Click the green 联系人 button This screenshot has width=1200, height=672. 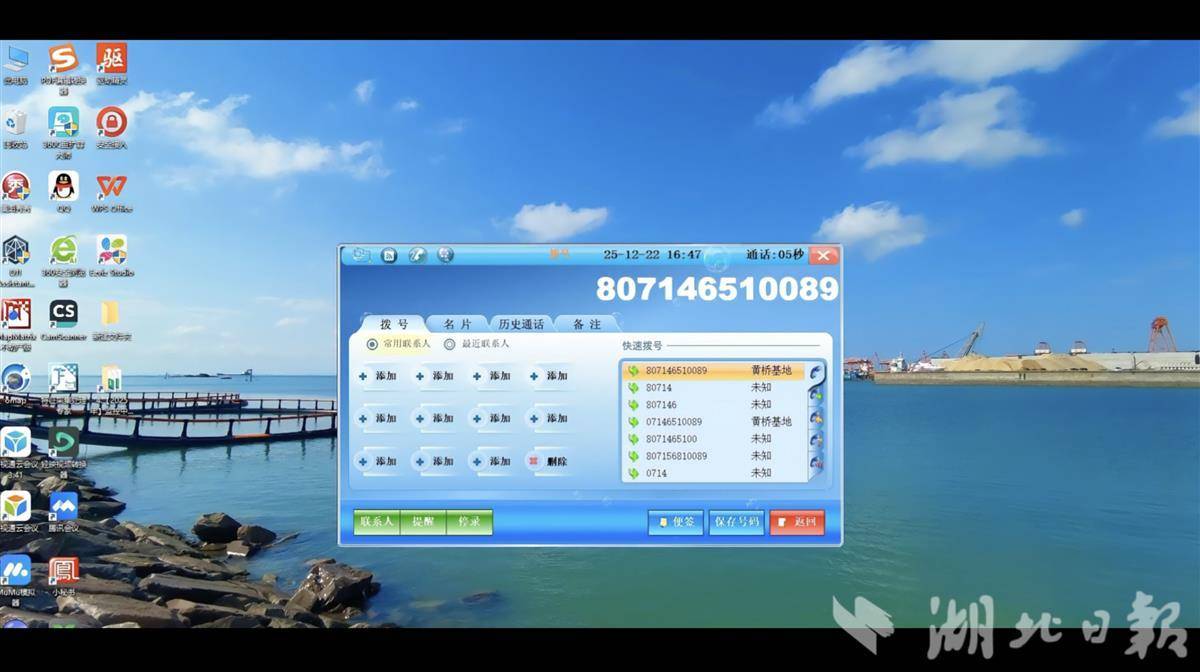coord(377,522)
